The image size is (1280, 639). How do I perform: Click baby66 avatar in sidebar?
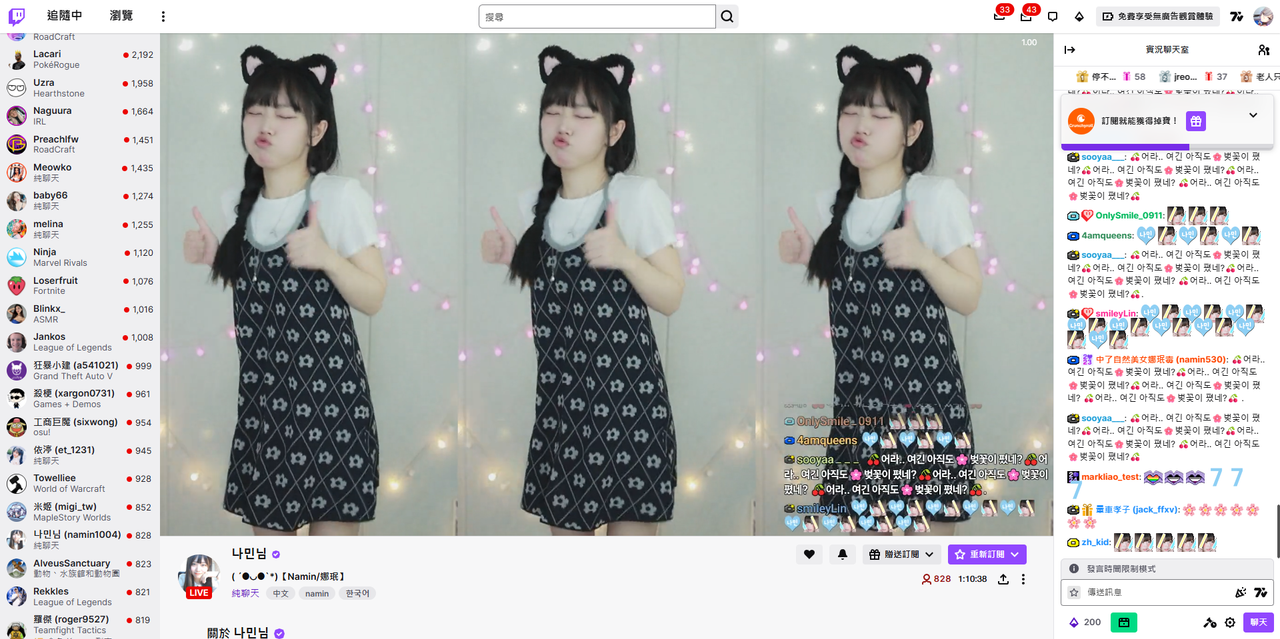(16, 201)
